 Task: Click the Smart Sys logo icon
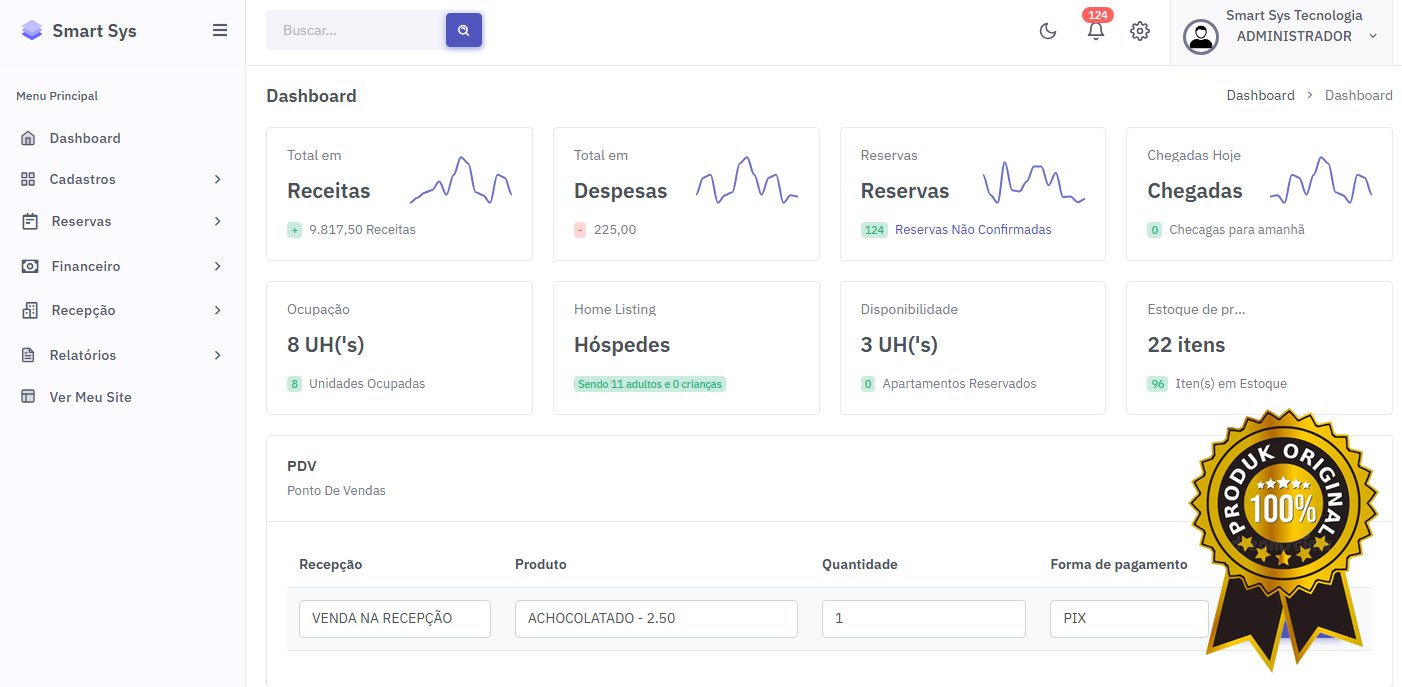32,30
